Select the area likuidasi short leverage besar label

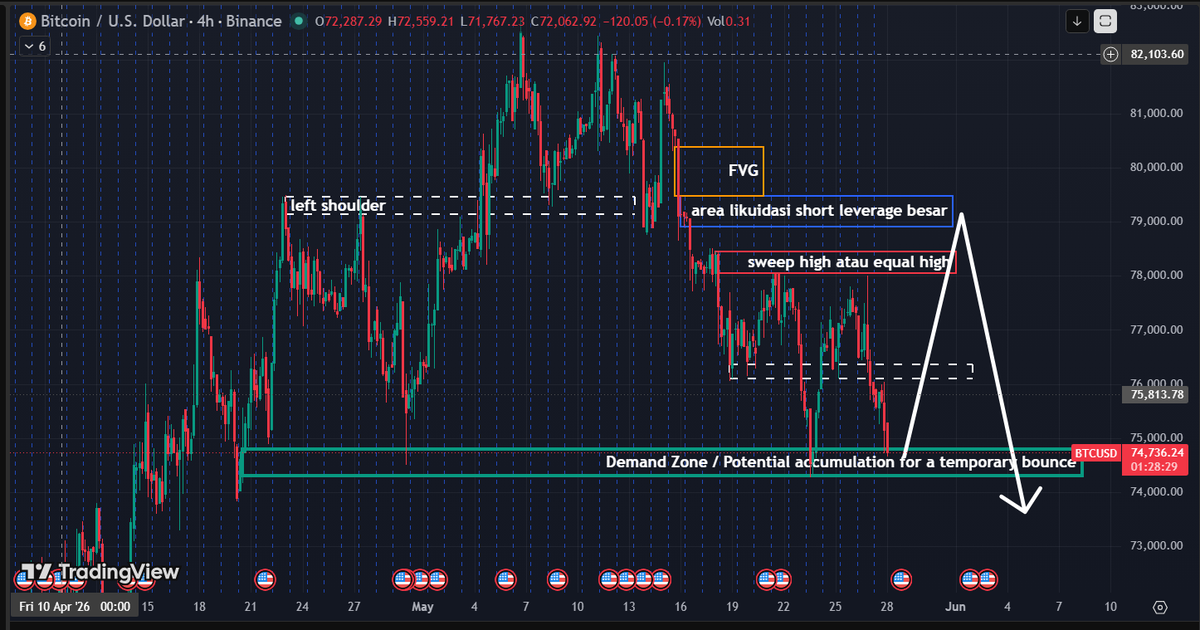click(x=819, y=210)
